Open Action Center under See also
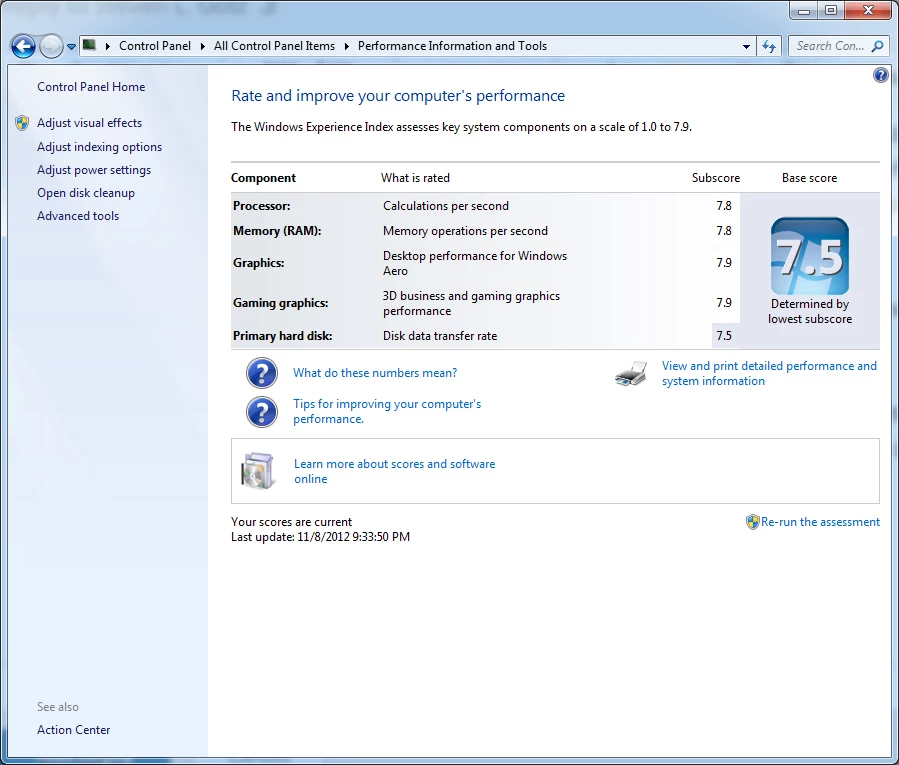This screenshot has height=765, width=899. [73, 729]
